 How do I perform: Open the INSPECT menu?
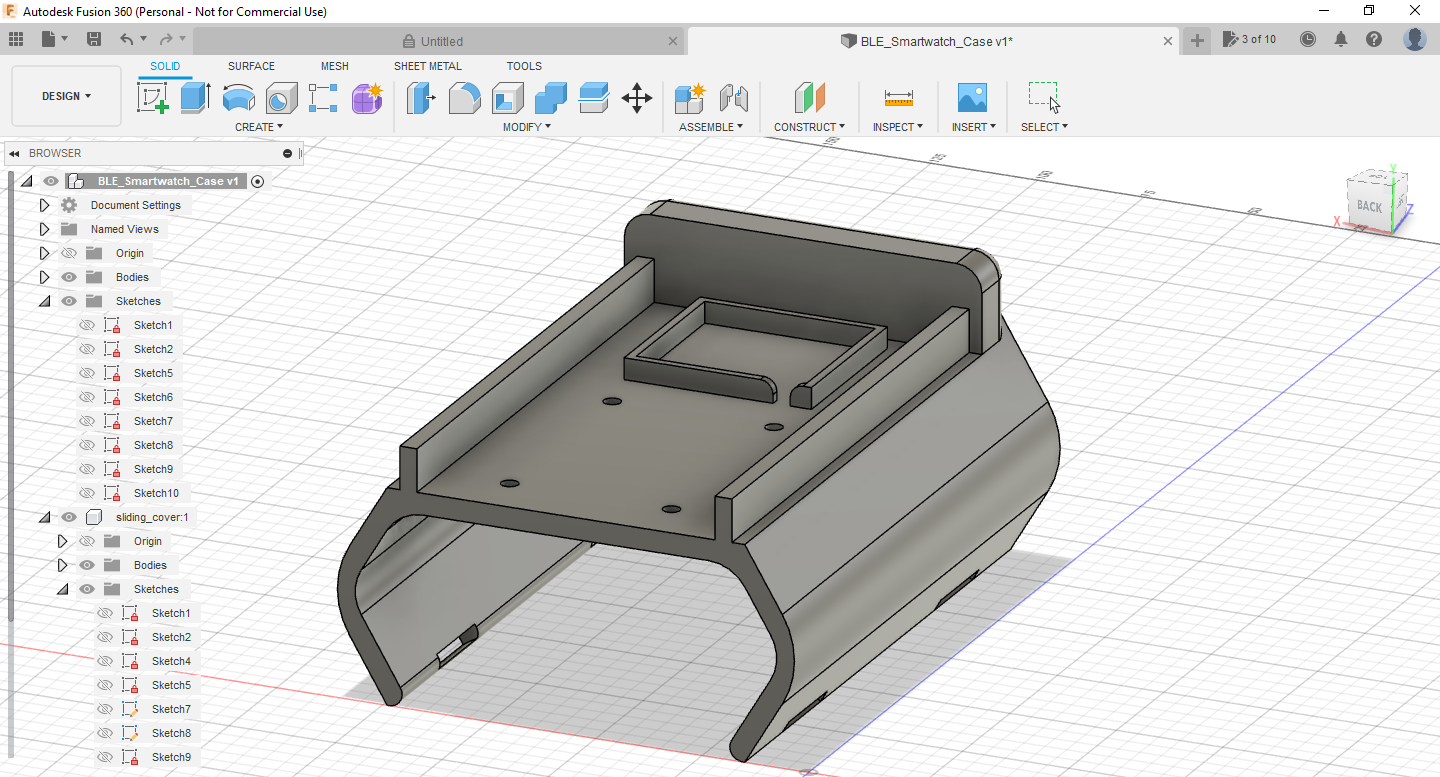coord(898,127)
